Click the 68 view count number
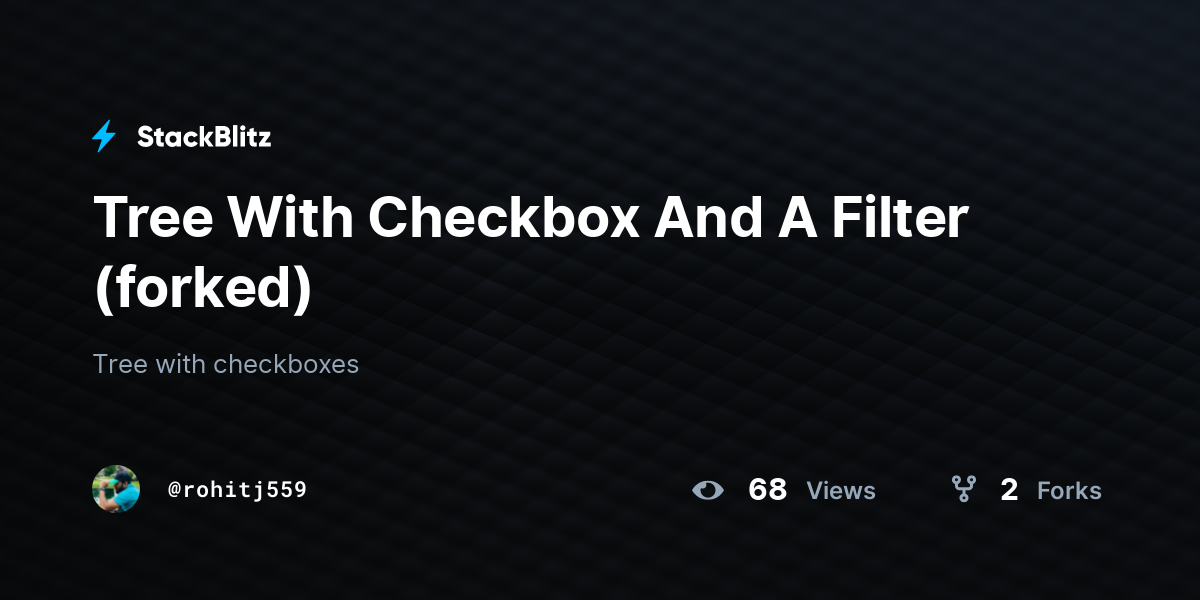1200x600 pixels. click(768, 490)
